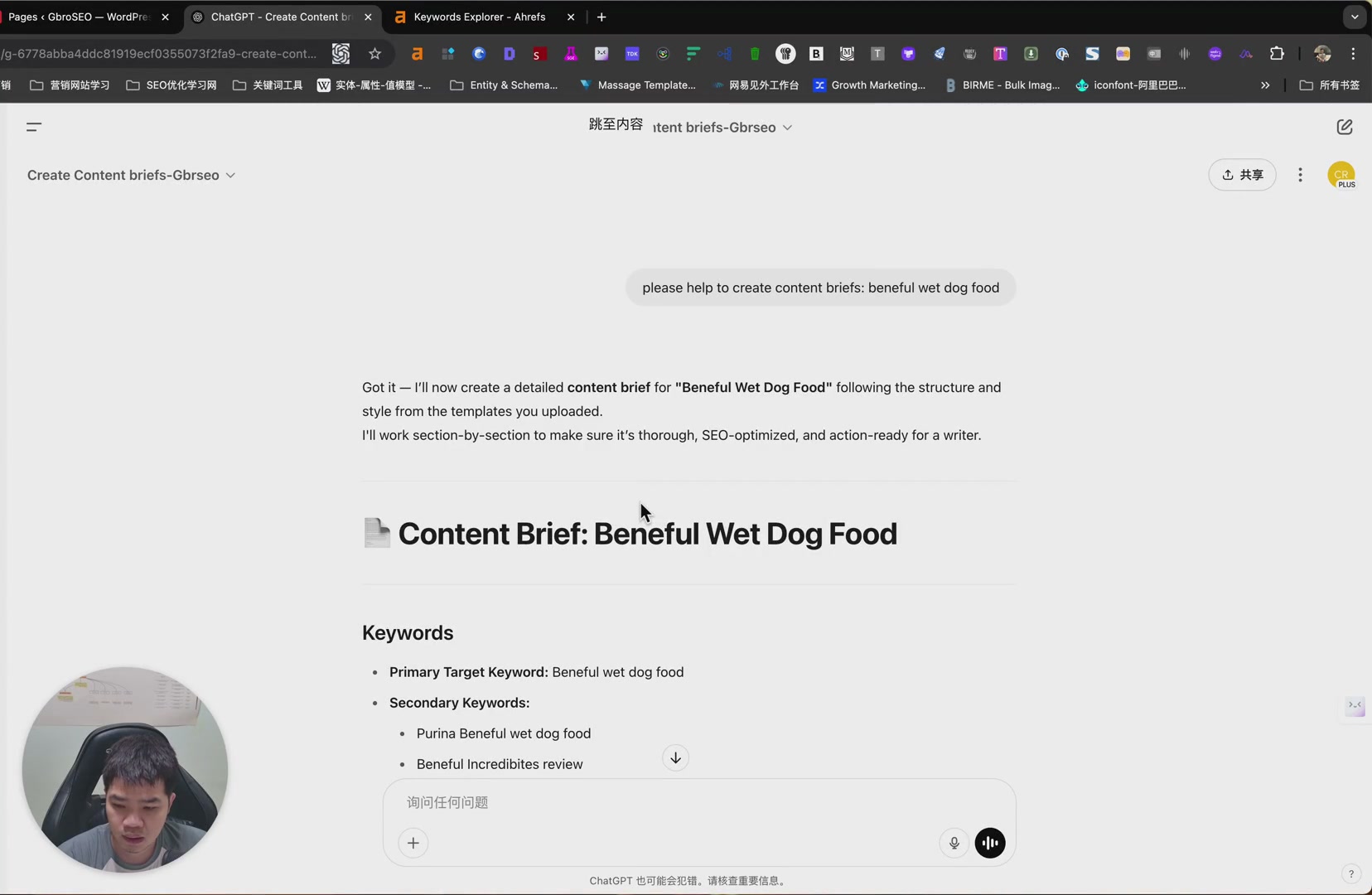
Task: Click the Primary Target Keyword line
Action: tap(536, 672)
